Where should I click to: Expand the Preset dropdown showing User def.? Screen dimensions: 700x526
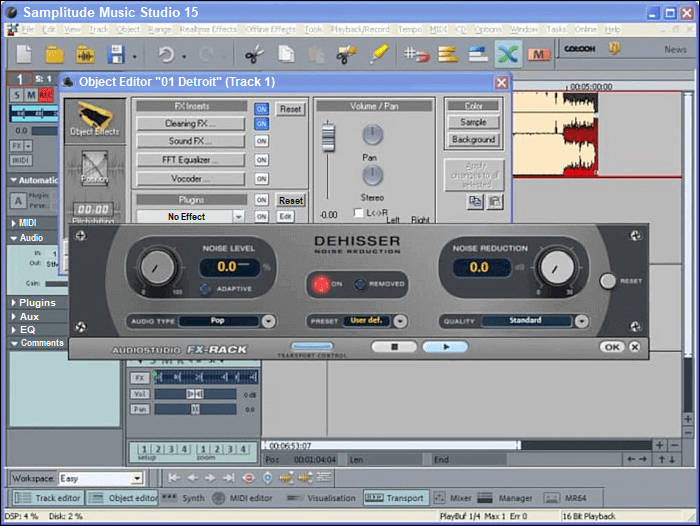coord(400,321)
